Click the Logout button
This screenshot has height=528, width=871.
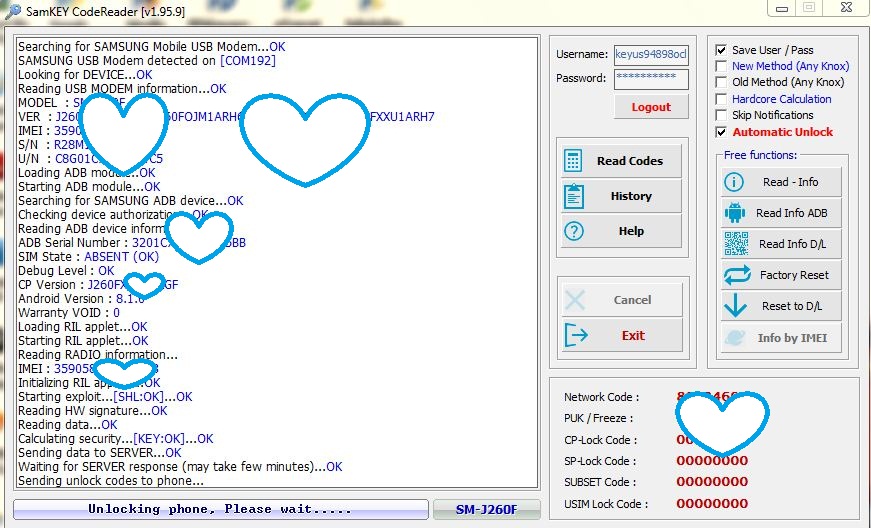[x=651, y=107]
